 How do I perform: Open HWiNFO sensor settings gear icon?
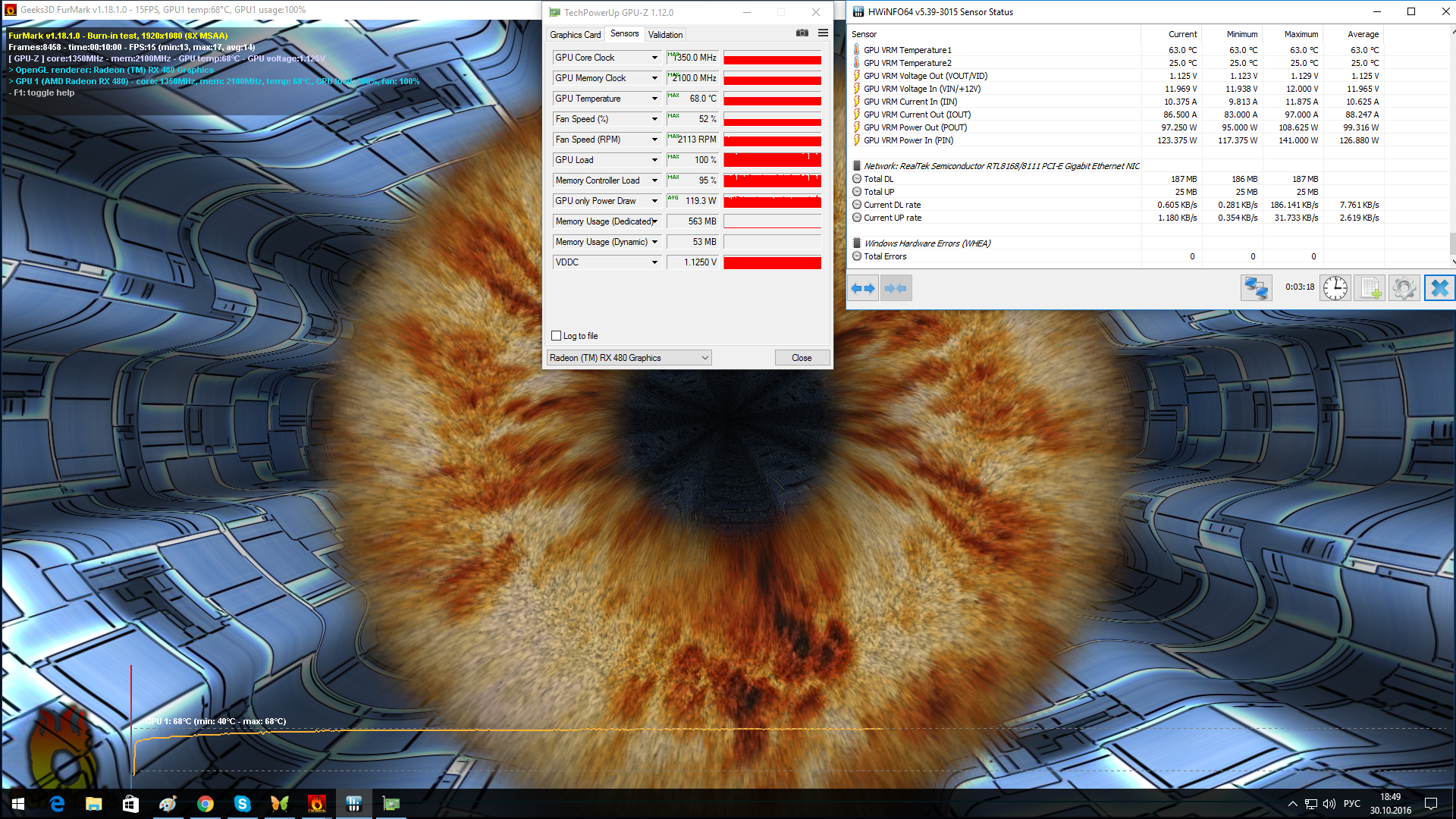1404,288
